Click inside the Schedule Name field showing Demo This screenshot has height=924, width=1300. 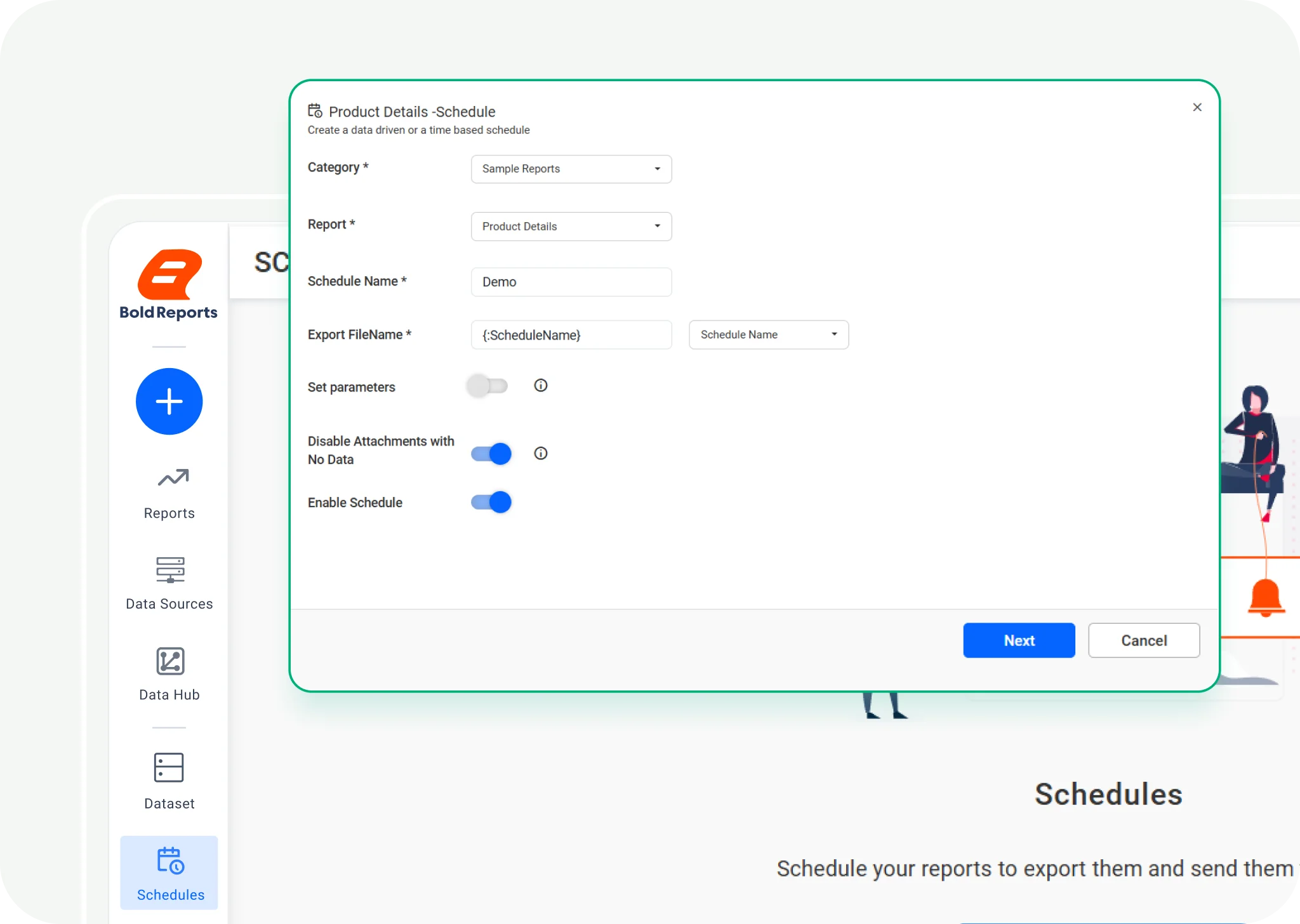click(x=571, y=282)
